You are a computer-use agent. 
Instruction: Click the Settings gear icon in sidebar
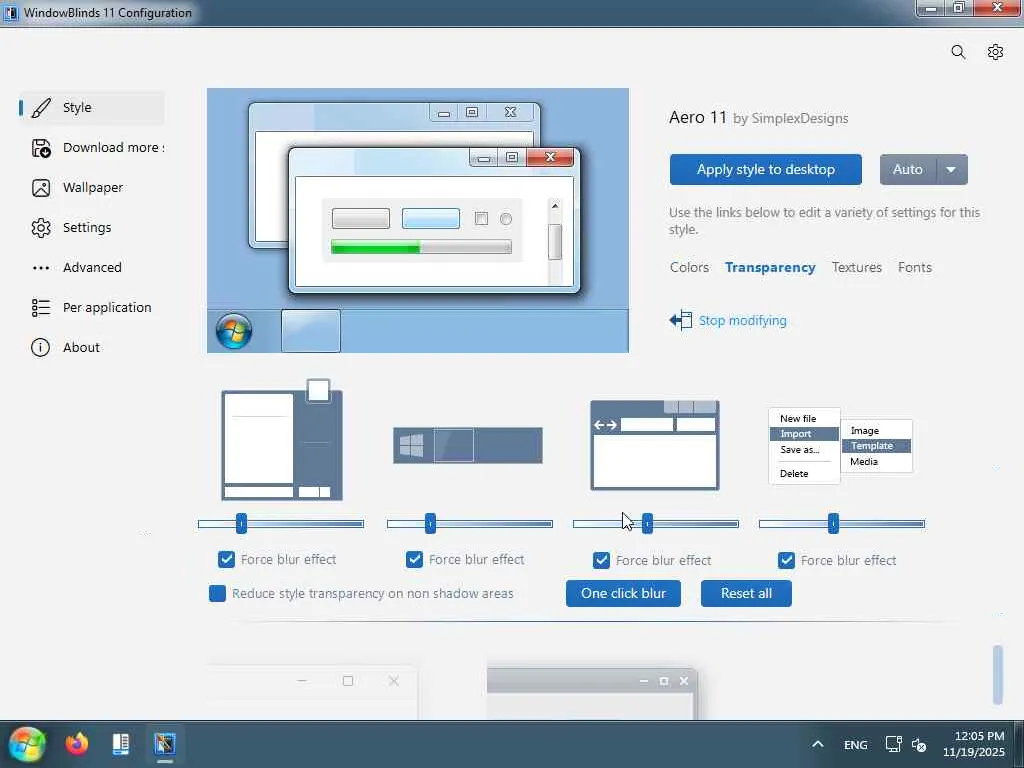pos(41,228)
